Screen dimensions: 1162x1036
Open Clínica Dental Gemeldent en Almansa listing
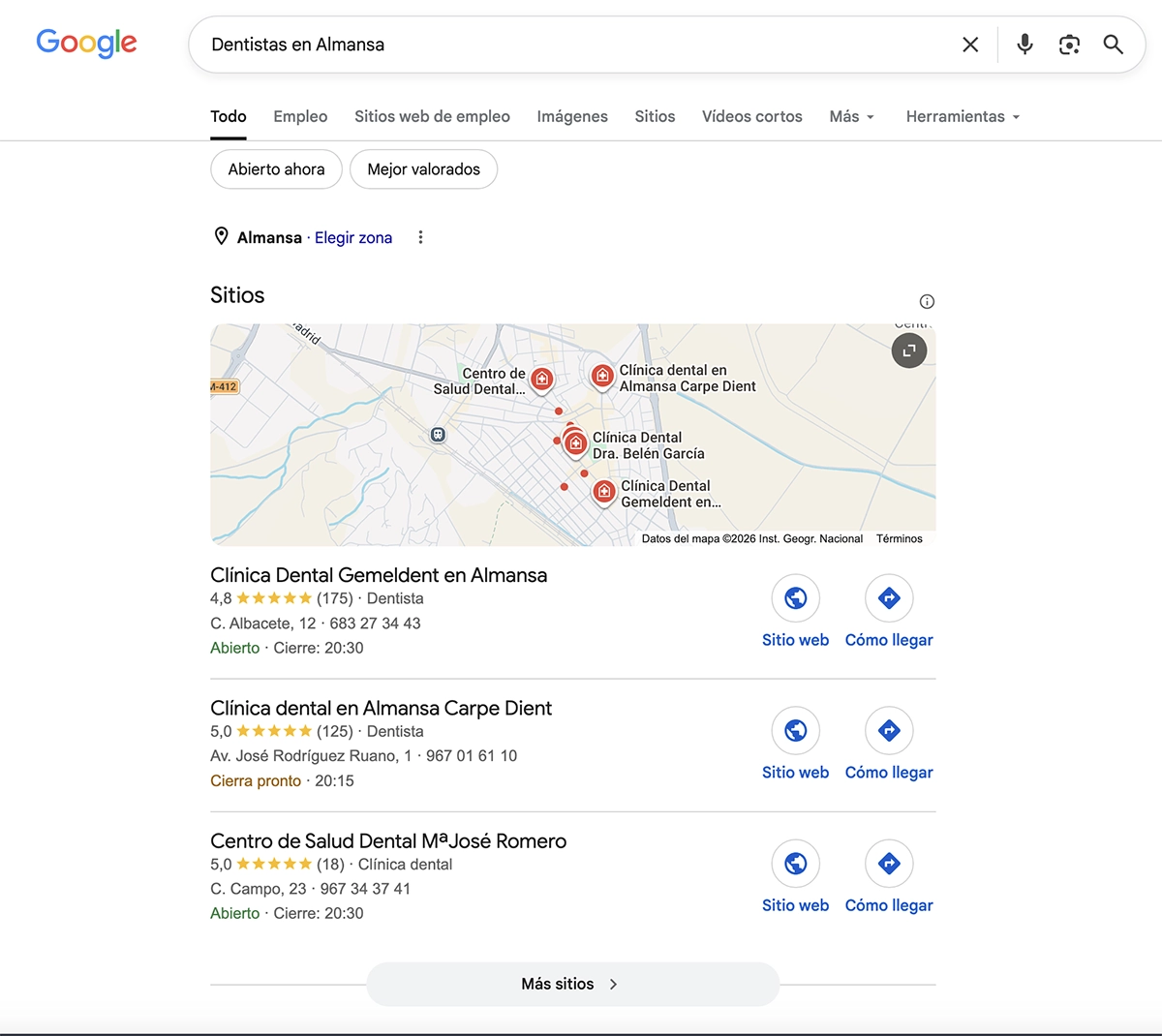pyautogui.click(x=379, y=575)
